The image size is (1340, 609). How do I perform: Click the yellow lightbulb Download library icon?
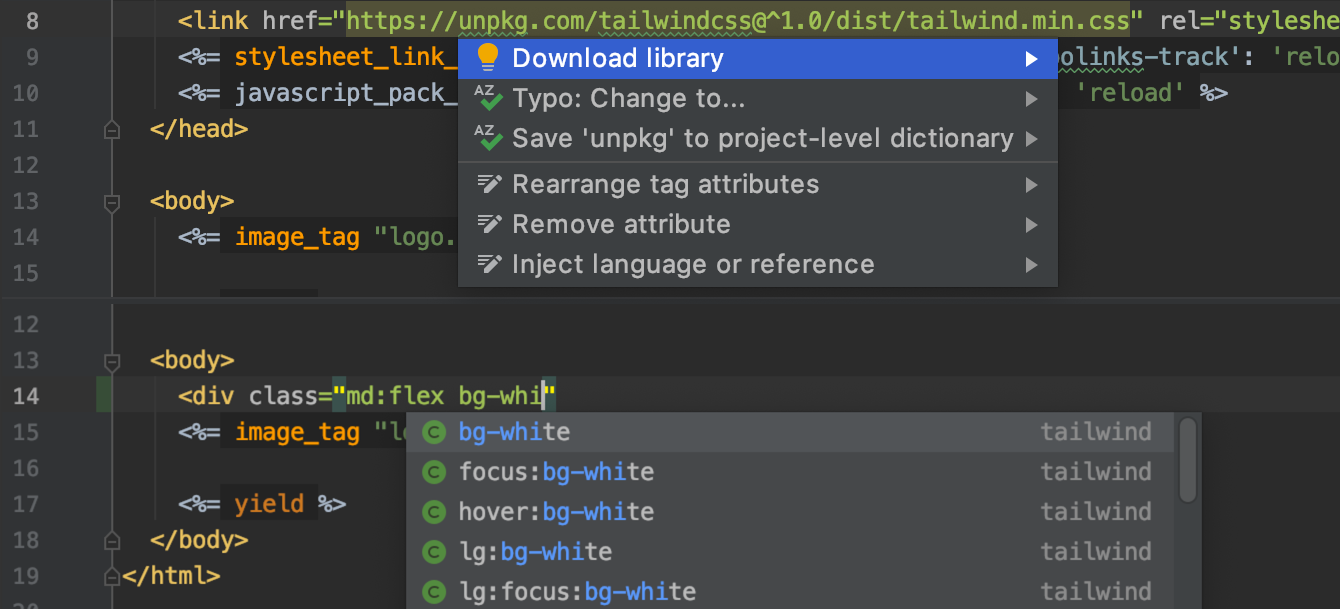click(x=488, y=58)
